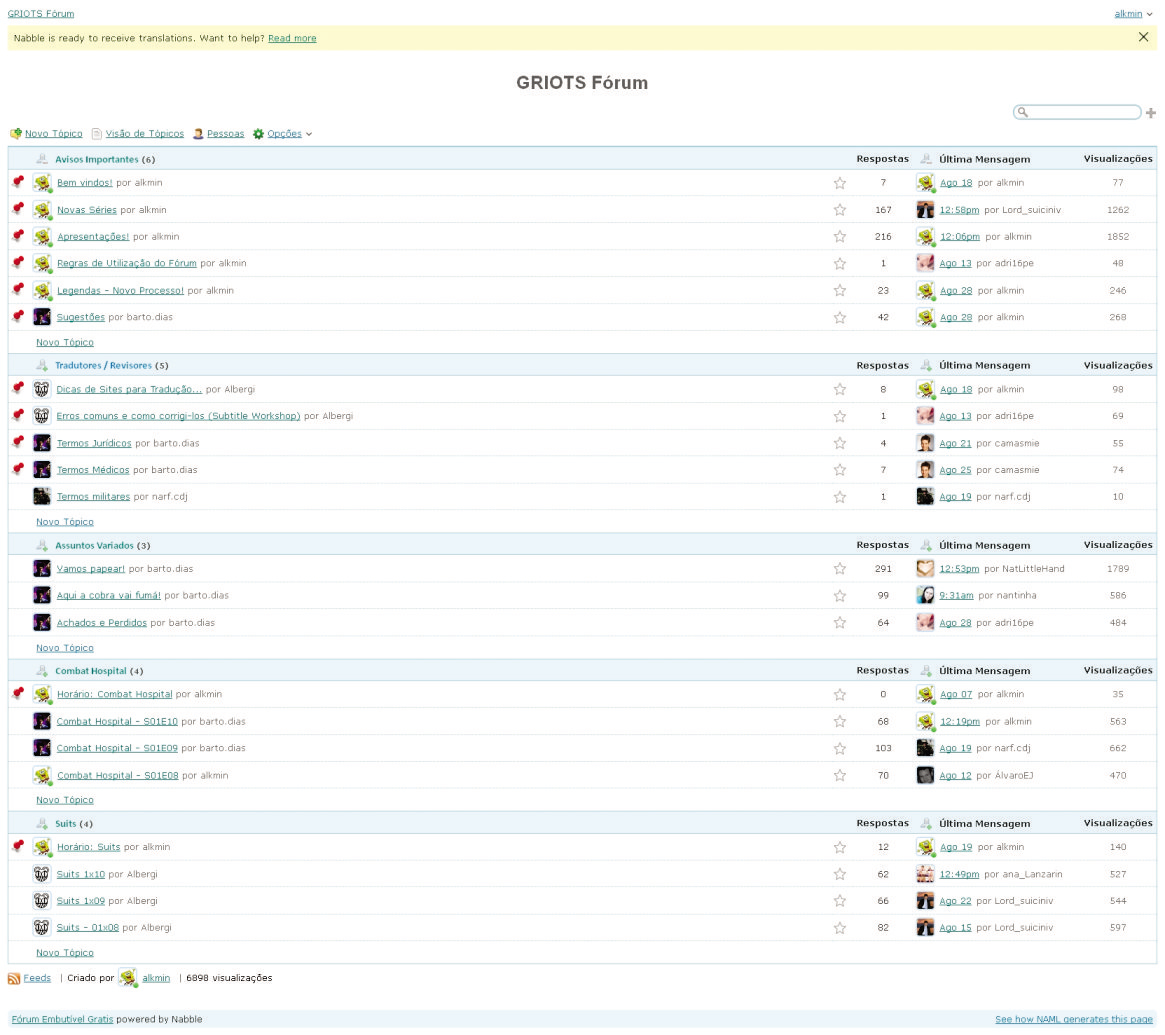
Task: Open the Apresentações! topic link
Action: [x=92, y=237]
